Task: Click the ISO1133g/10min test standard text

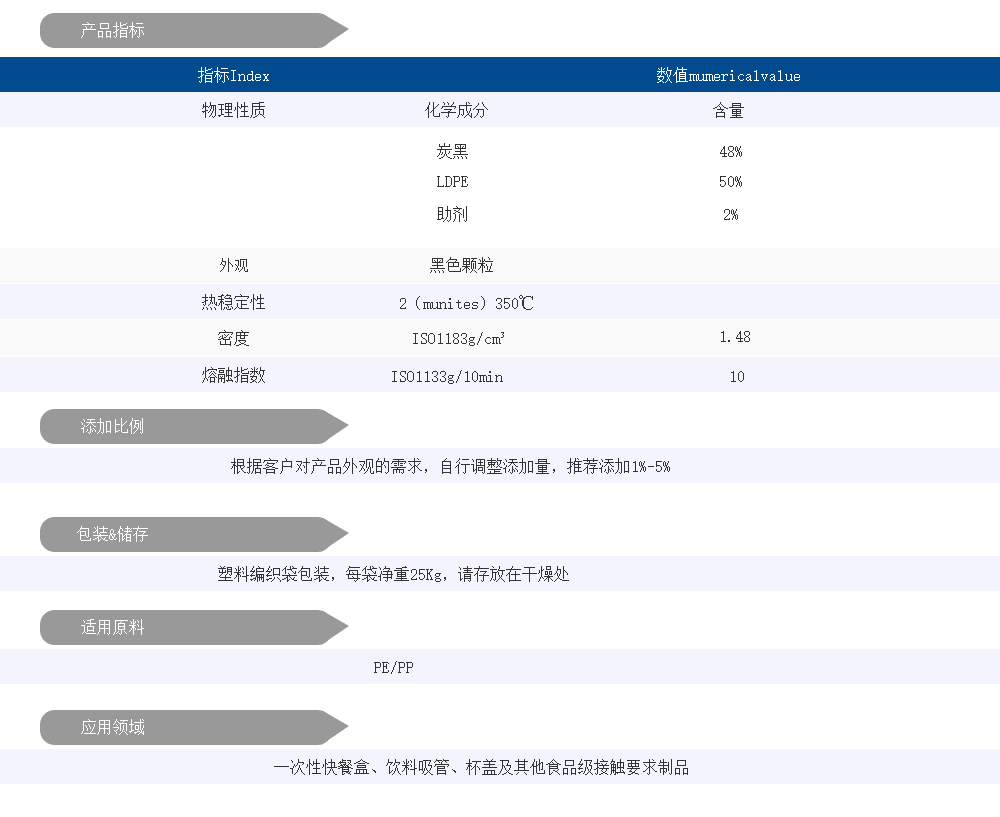Action: click(x=447, y=377)
